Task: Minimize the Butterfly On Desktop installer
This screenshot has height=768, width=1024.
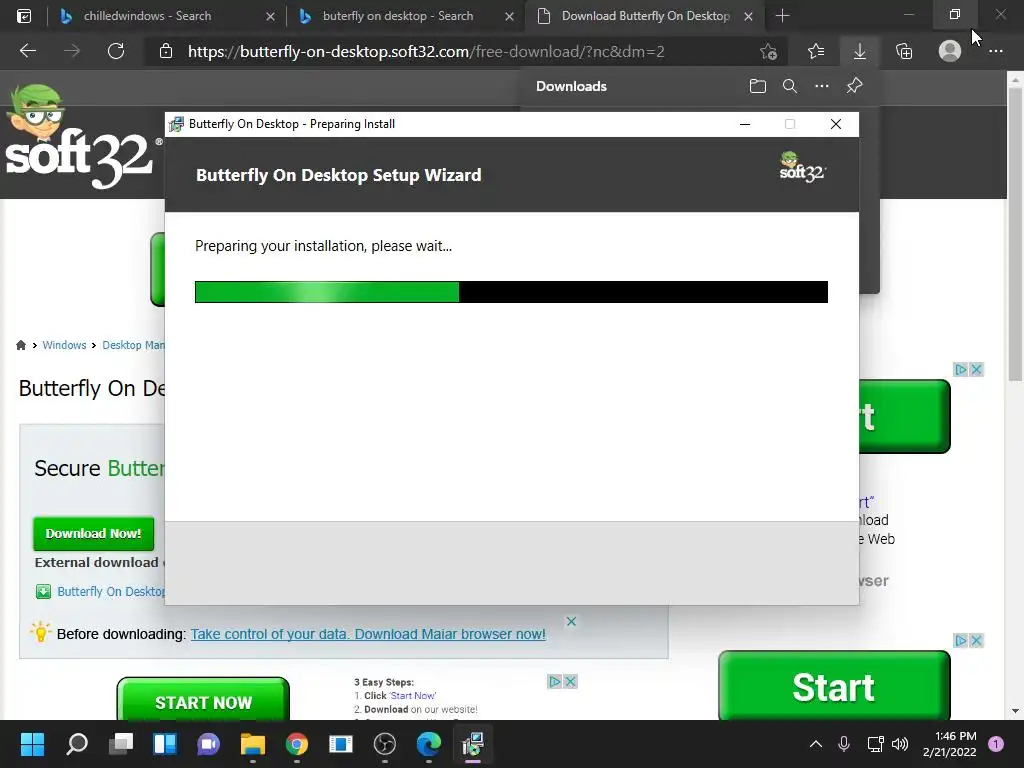Action: click(x=744, y=124)
